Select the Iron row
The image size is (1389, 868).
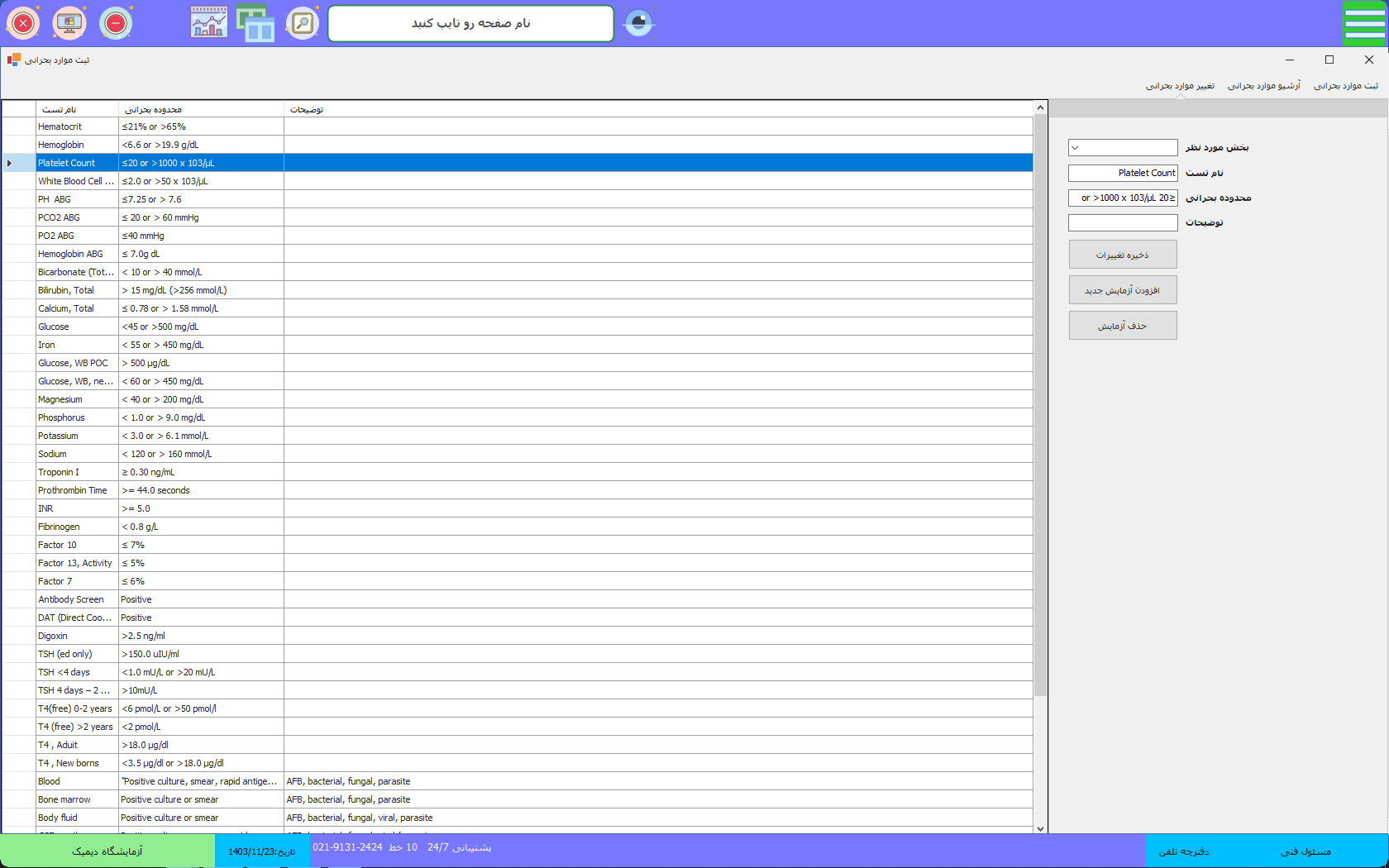coord(518,345)
